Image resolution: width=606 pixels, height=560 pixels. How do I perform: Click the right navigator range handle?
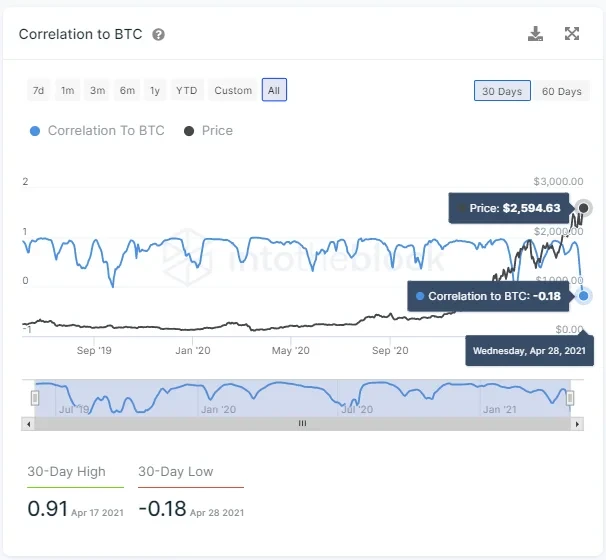[571, 398]
